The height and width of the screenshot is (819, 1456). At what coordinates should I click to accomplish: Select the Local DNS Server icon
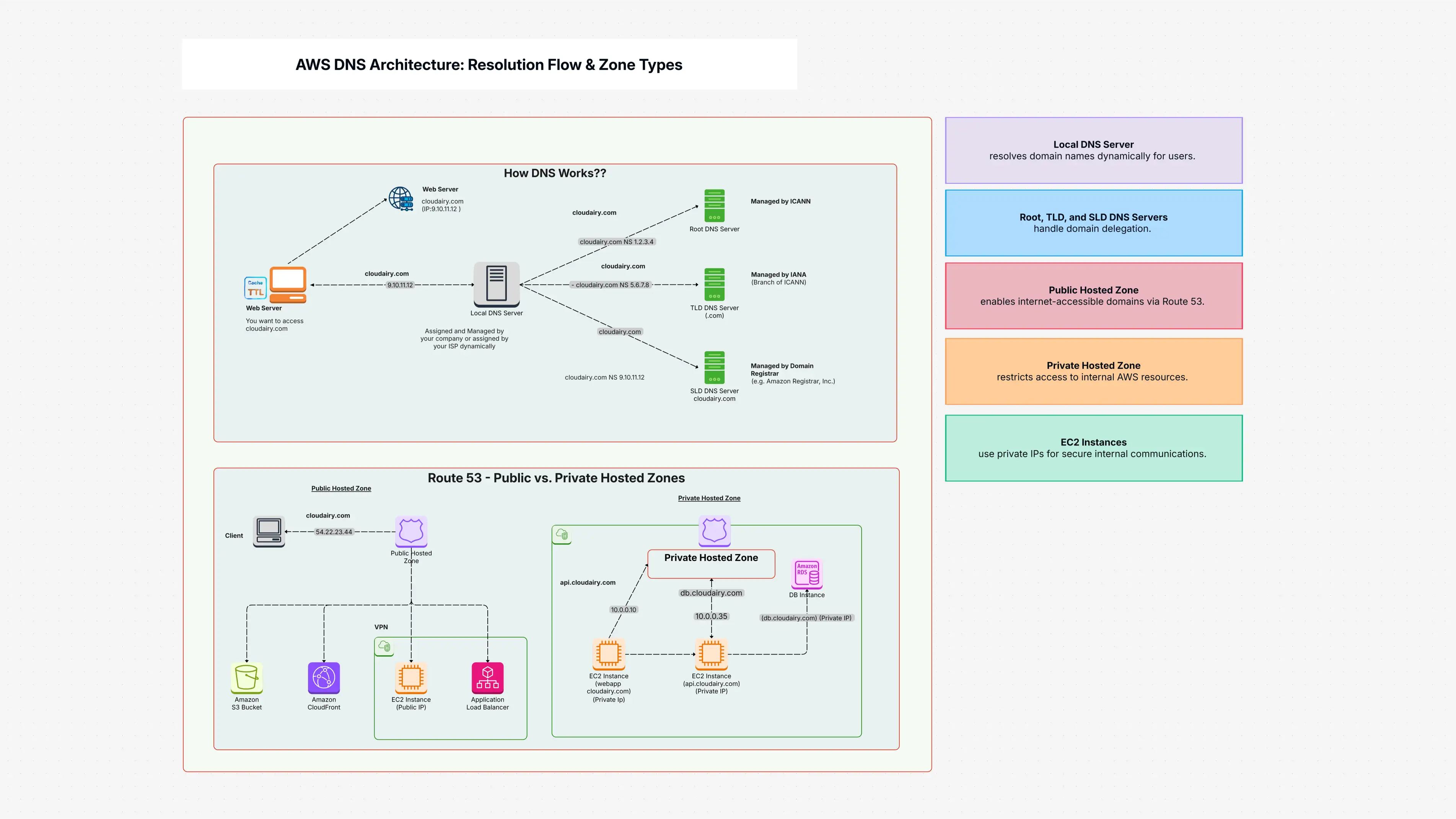point(496,284)
